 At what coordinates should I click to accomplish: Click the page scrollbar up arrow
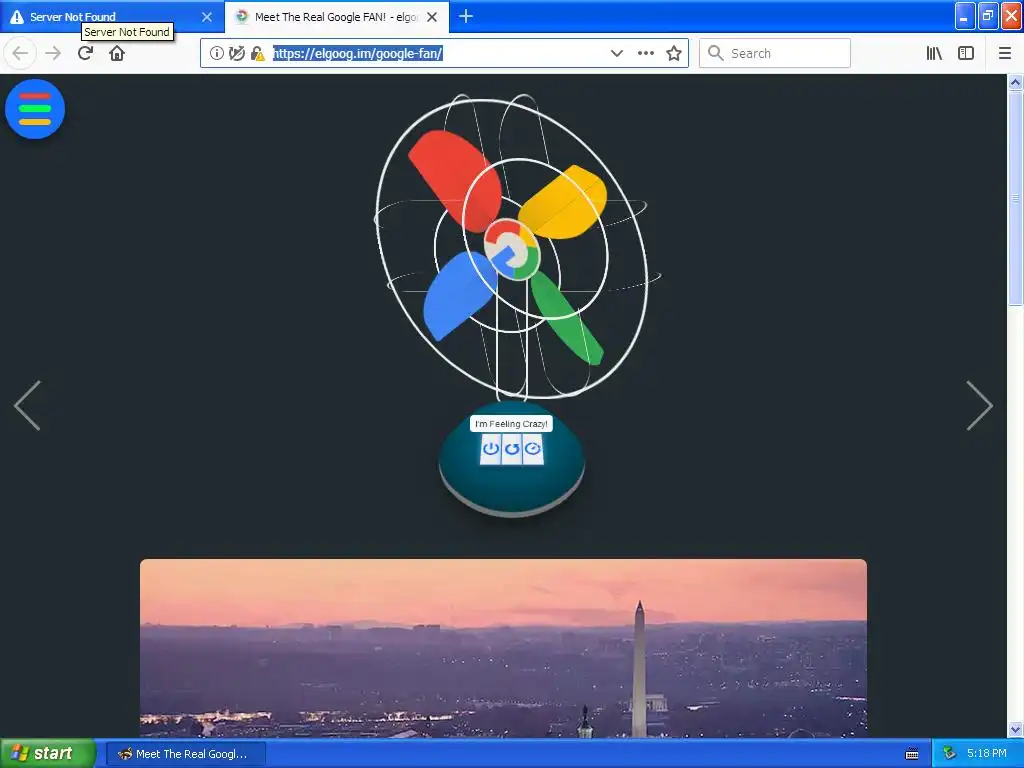[1016, 82]
